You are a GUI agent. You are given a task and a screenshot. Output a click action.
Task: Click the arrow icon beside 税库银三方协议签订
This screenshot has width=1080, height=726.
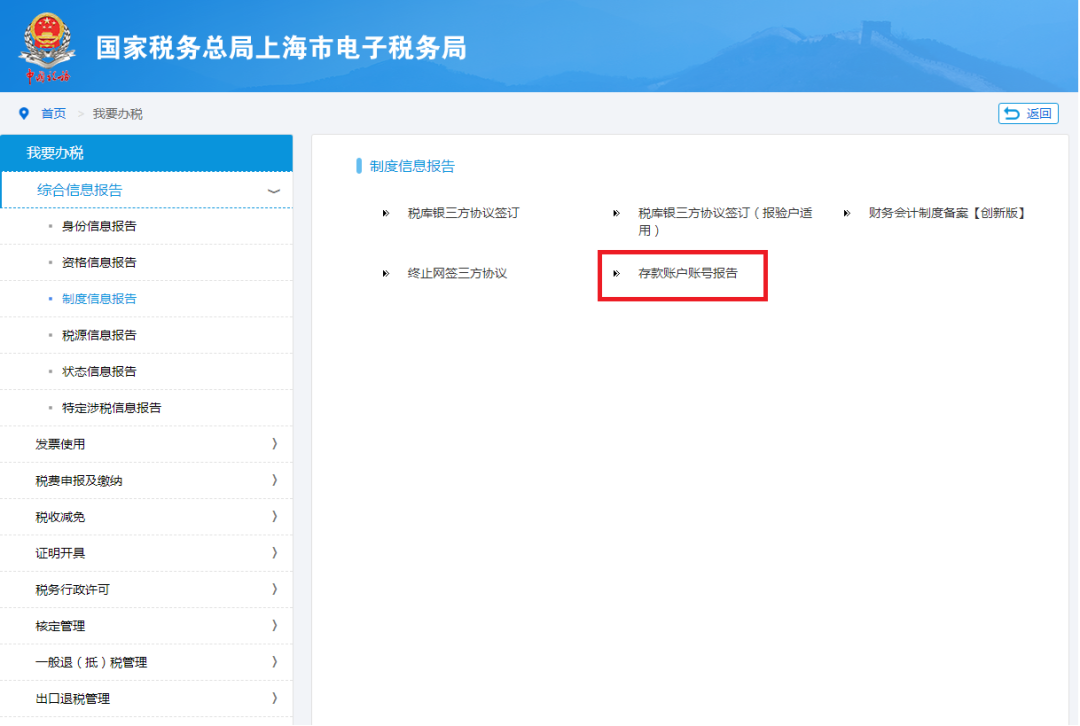click(386, 213)
